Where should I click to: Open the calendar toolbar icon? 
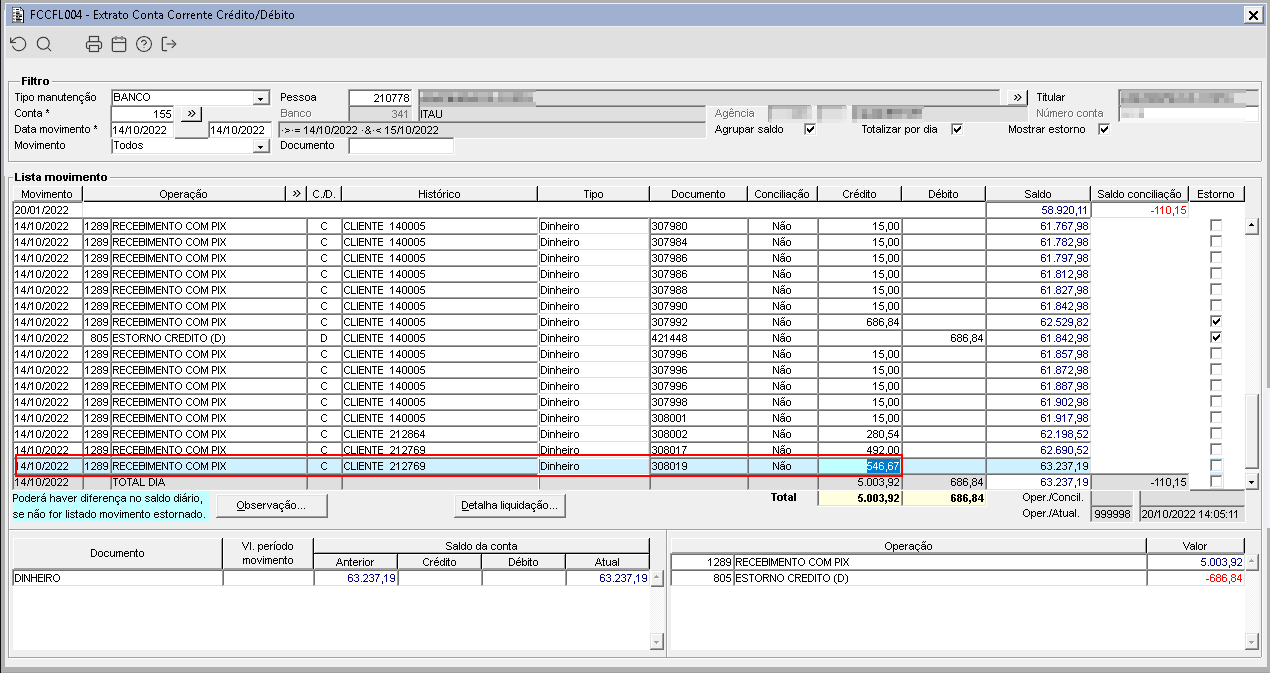click(x=119, y=44)
